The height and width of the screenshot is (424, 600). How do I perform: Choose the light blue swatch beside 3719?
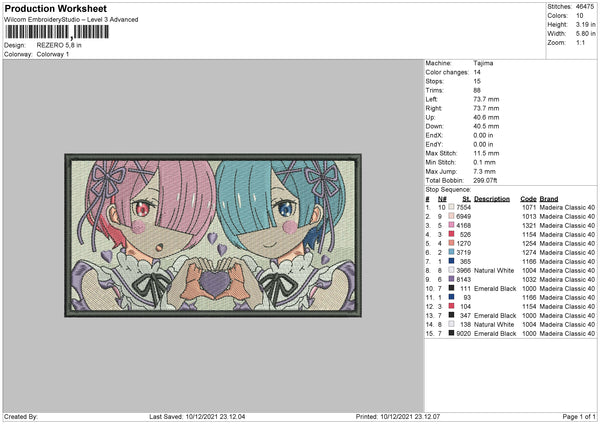coord(452,252)
